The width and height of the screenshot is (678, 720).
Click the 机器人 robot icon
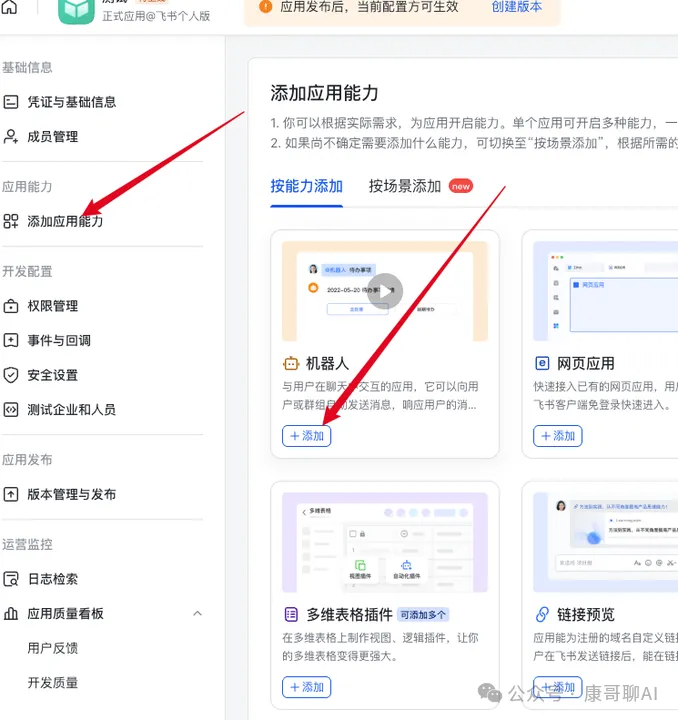(291, 364)
